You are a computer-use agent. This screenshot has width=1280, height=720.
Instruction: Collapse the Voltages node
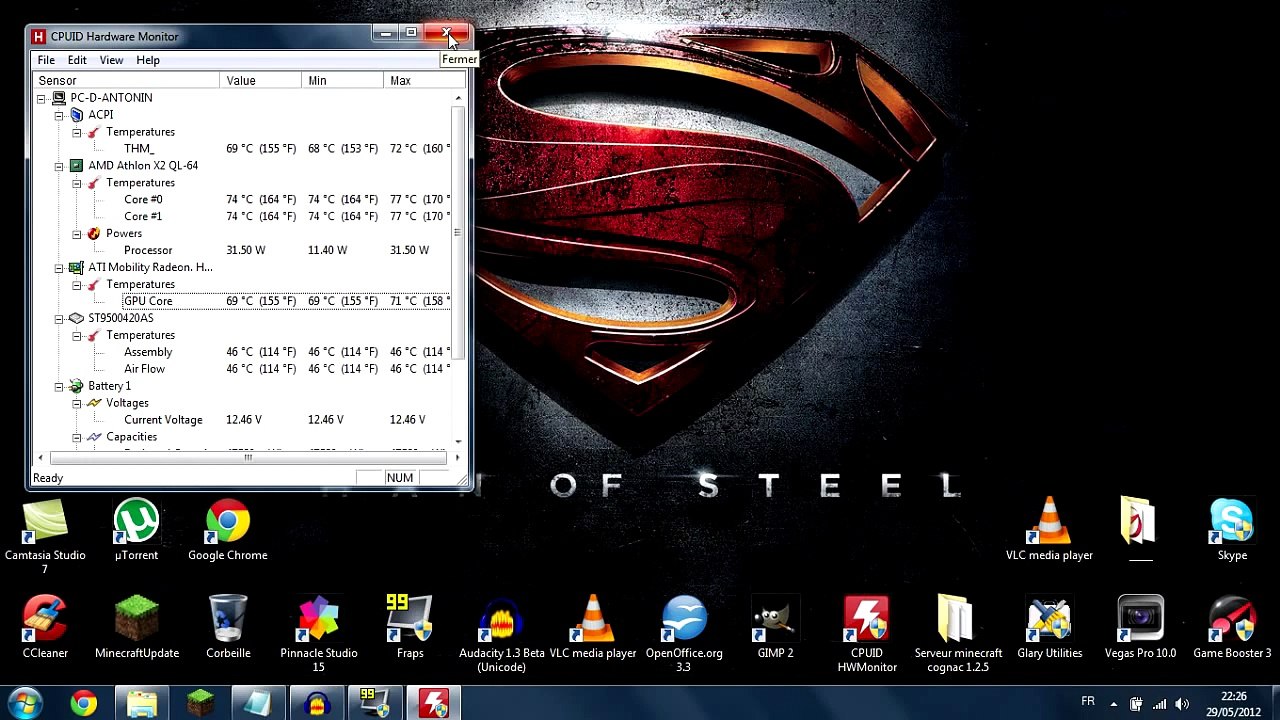coord(77,403)
